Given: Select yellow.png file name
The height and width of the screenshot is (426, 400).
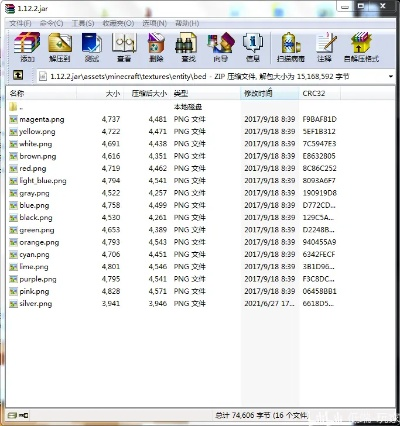Looking at the screenshot, I should [37, 132].
